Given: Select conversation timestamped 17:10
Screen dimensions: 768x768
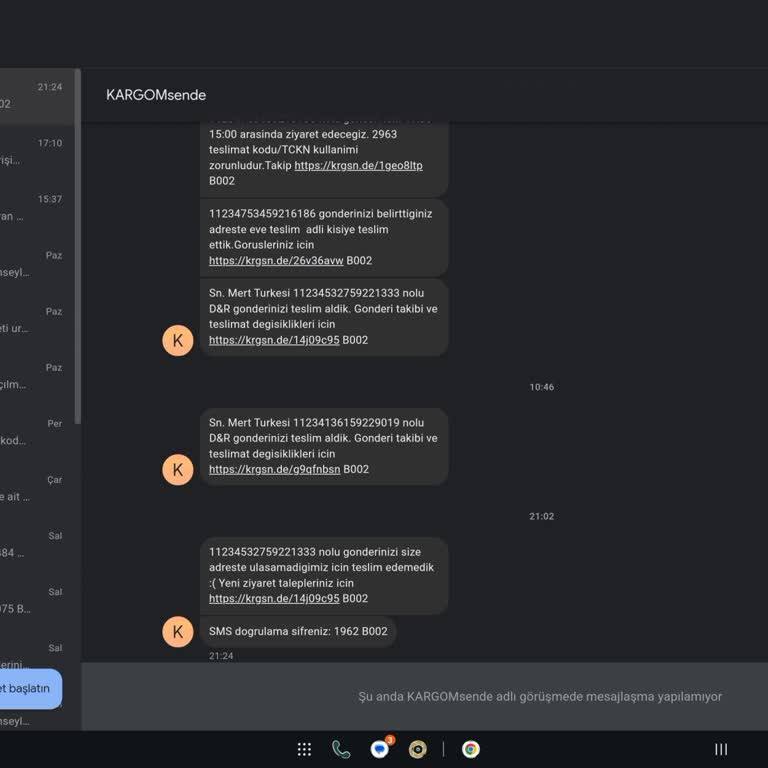Looking at the screenshot, I should coord(37,153).
